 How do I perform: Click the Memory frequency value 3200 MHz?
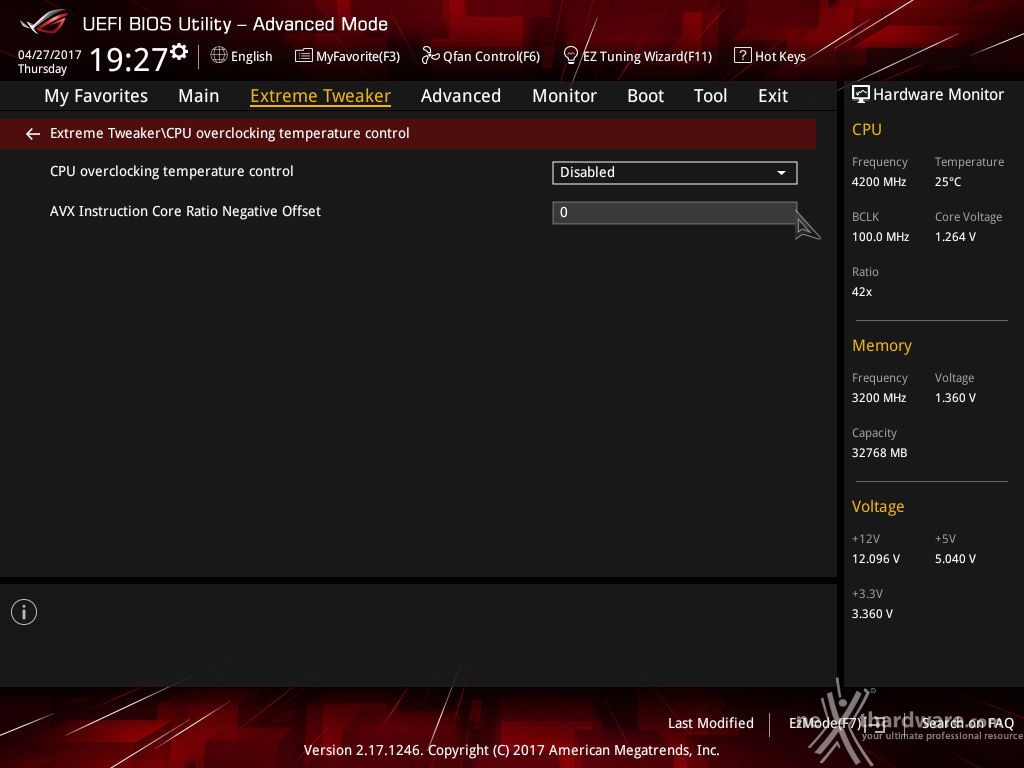[879, 398]
